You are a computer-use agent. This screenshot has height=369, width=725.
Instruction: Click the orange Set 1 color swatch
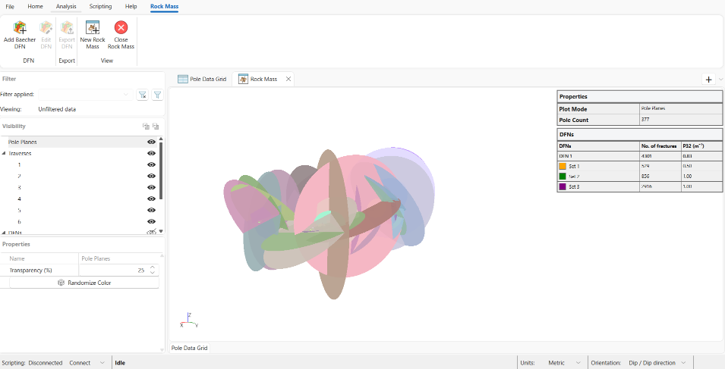coord(562,166)
